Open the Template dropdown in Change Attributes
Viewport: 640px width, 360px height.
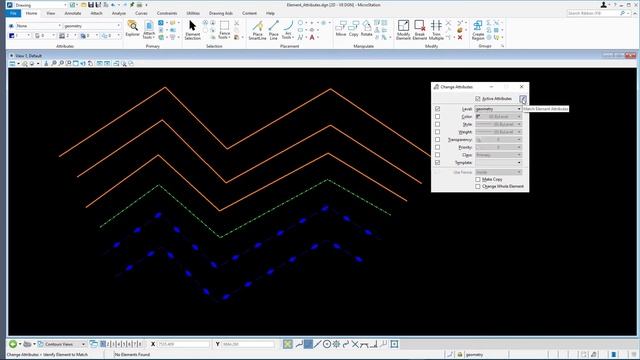(498, 162)
